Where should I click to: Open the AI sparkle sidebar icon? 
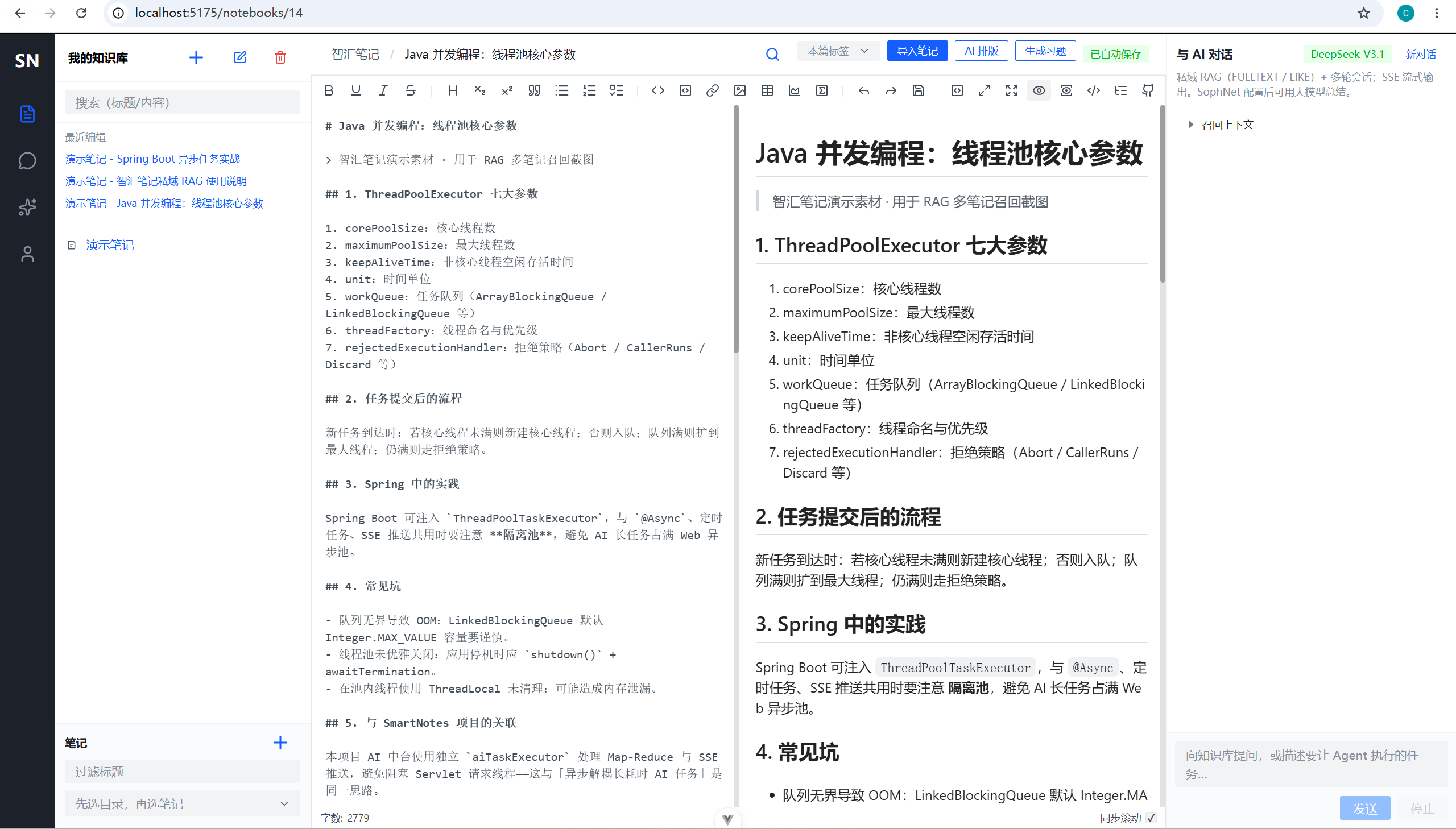pyautogui.click(x=27, y=207)
